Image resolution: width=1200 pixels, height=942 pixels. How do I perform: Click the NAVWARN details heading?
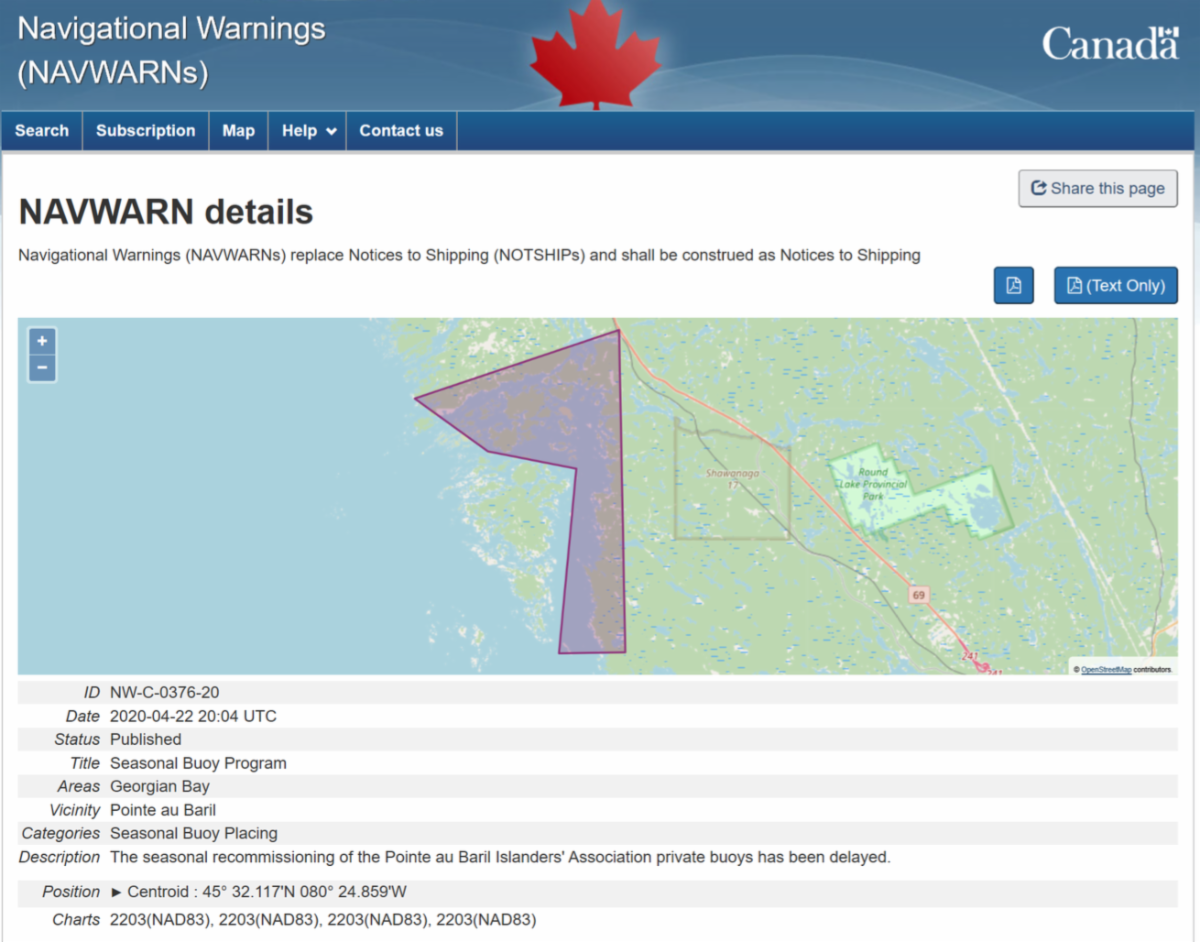(166, 212)
